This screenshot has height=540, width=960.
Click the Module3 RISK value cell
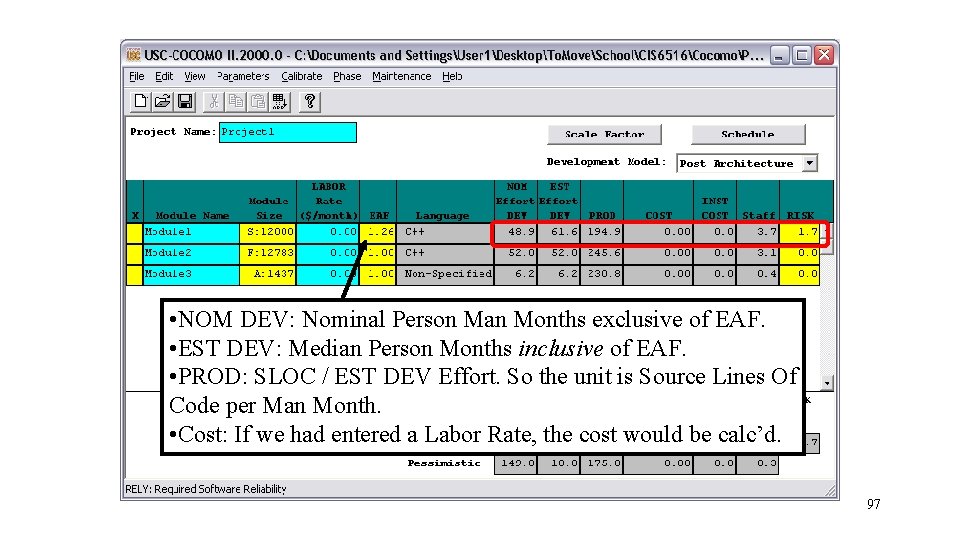(800, 274)
